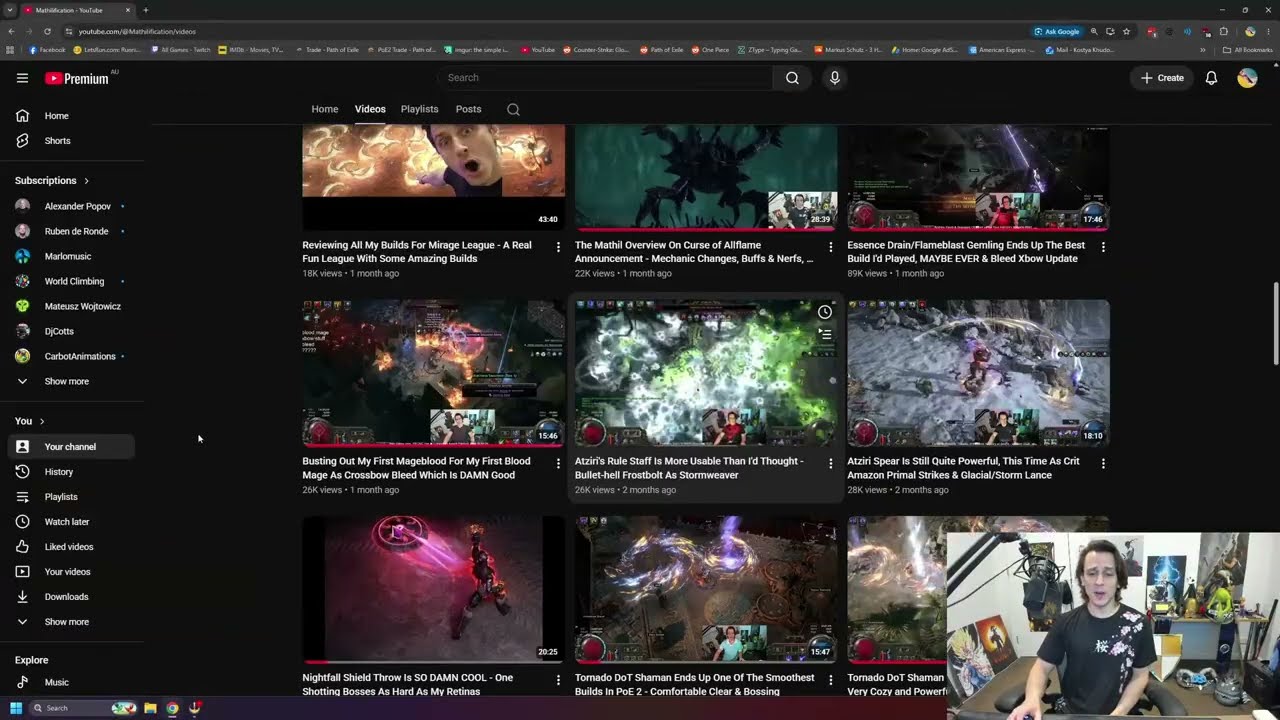Bookmark this page with the star icon
This screenshot has height=720, width=1280.
coord(1126,31)
